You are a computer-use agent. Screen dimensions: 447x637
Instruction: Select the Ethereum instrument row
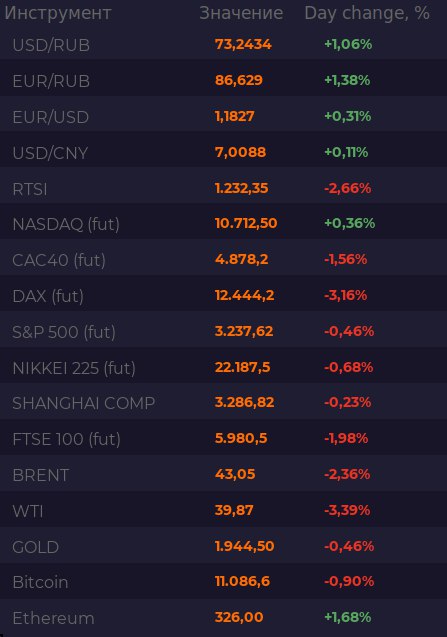(224, 618)
